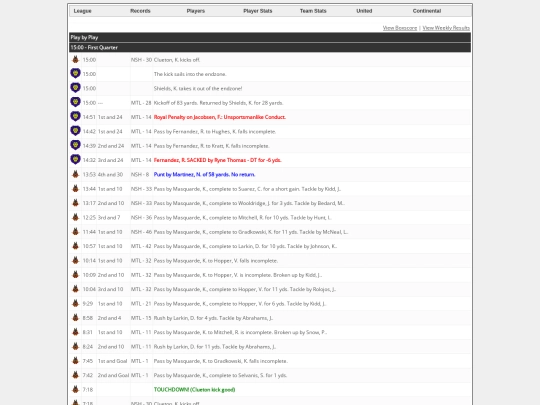Click 'complete to Selvanis, S. for 1 yds' text
The image size is (540, 405).
[x=220, y=375]
